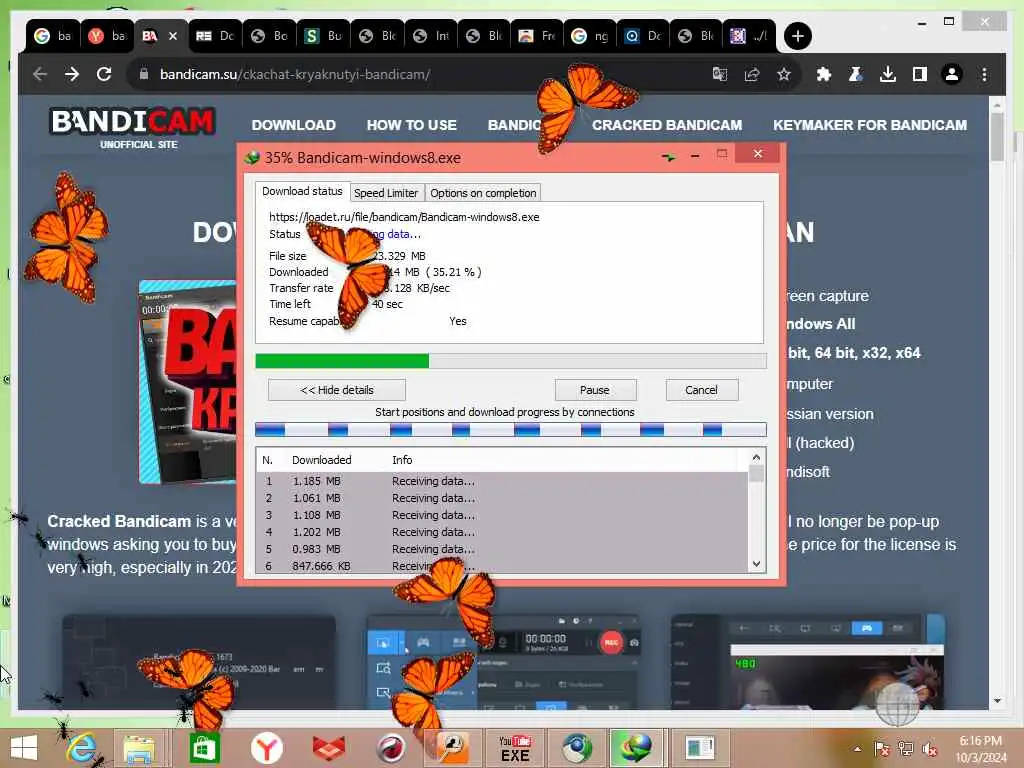Go back in the browser
The width and height of the screenshot is (1024, 768).
40,74
